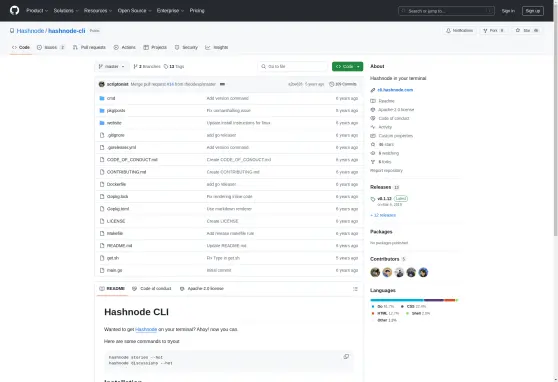Focus the Go to file field
Image resolution: width=558 pixels, height=382 pixels.
293,67
